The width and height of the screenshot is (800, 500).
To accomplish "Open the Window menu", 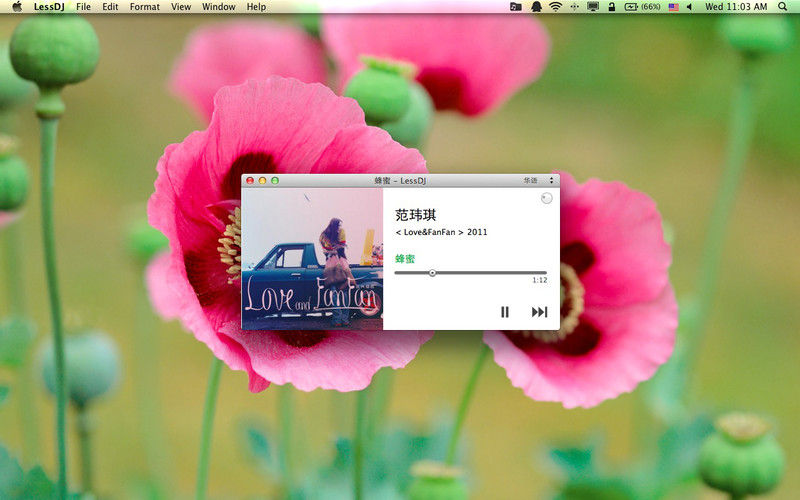I will click(x=219, y=7).
